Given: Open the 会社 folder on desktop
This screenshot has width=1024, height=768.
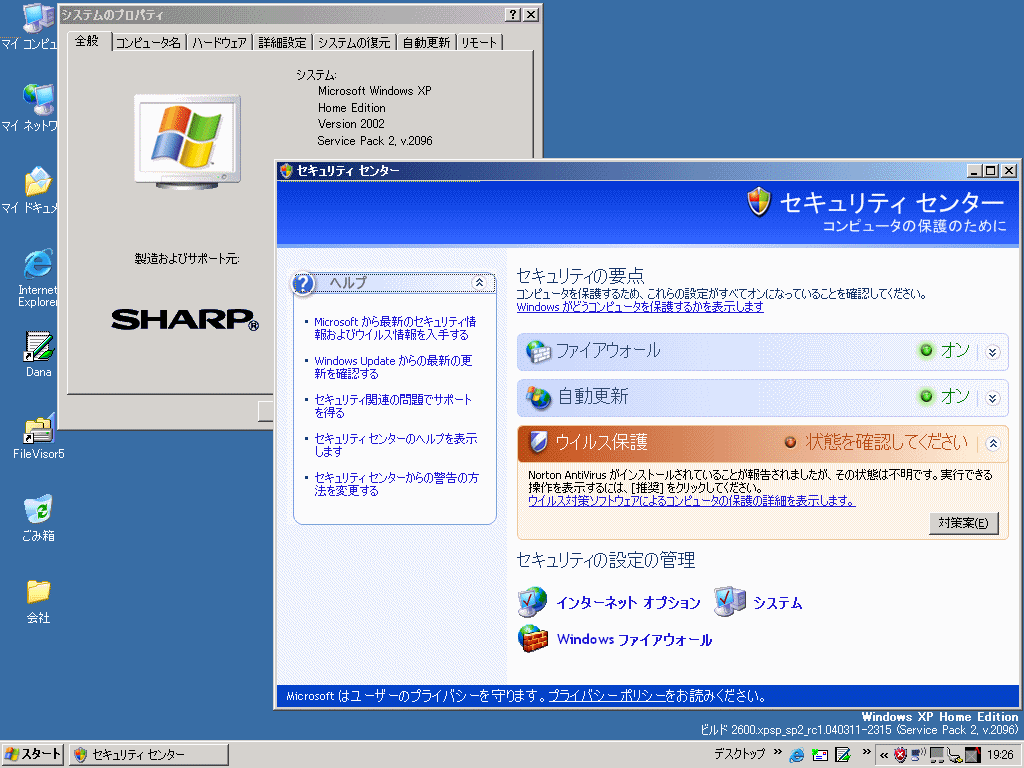Looking at the screenshot, I should point(38,592).
